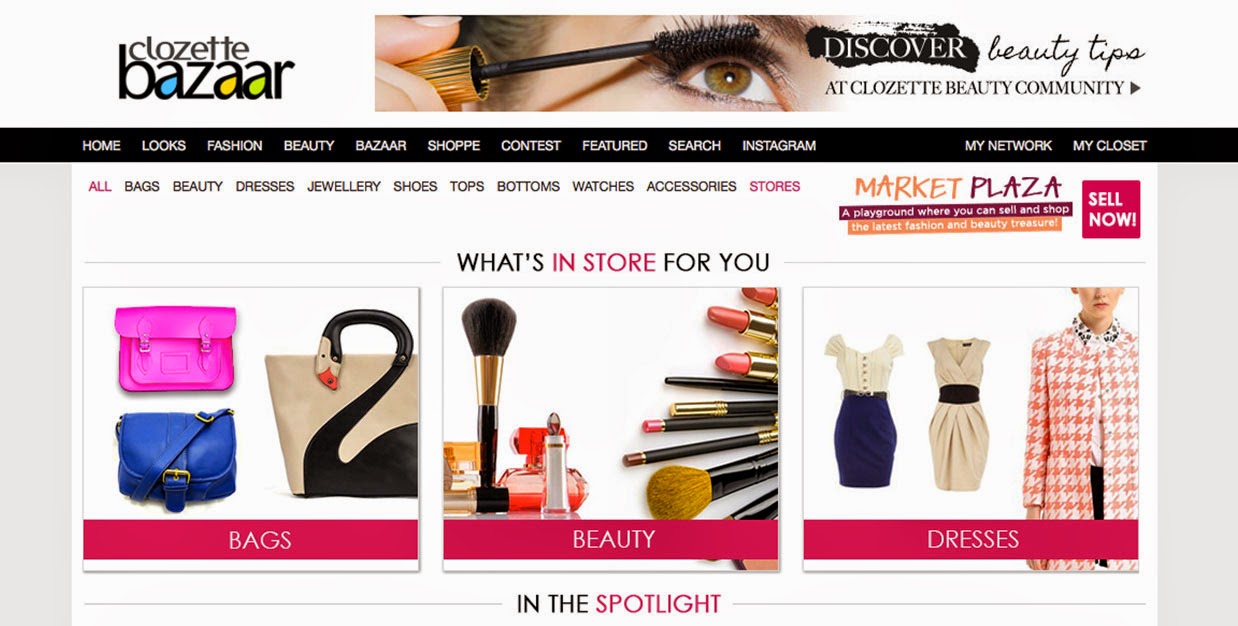This screenshot has height=626, width=1238.
Task: Open the Market Plaza banner
Action: [956, 205]
